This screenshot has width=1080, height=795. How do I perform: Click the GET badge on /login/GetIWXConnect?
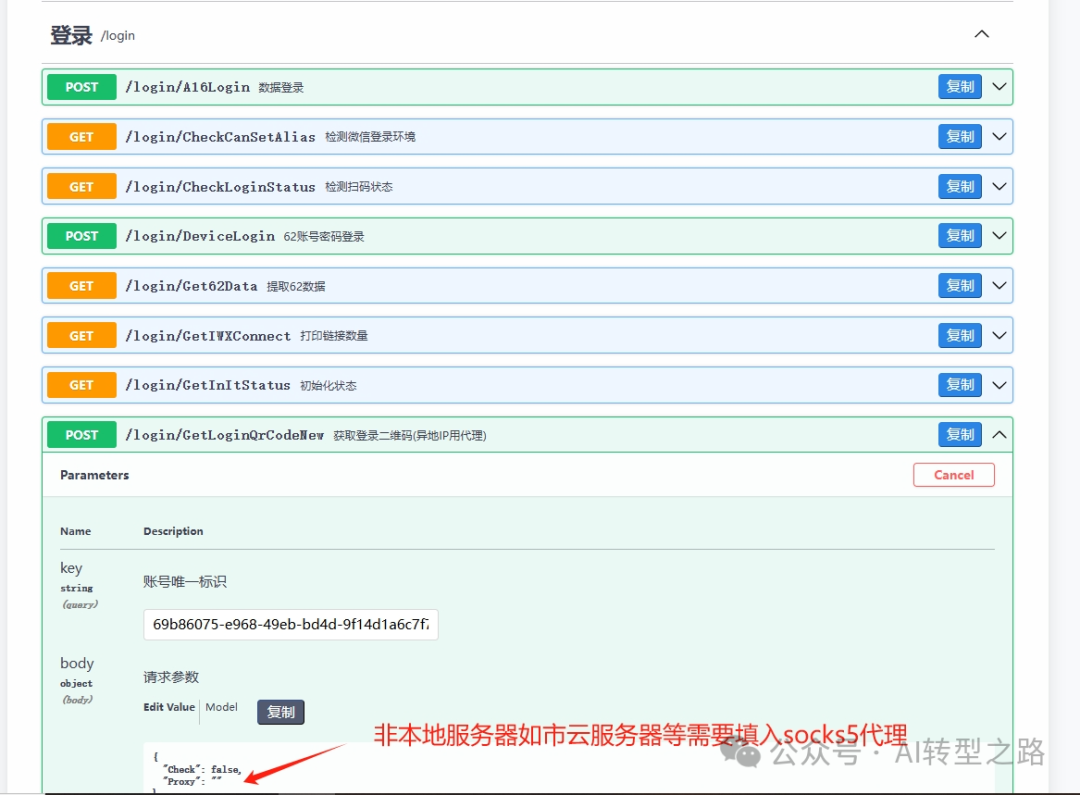point(80,335)
